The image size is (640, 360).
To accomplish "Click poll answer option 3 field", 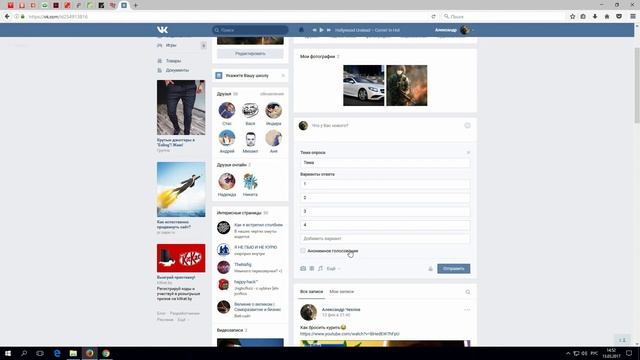I will [x=385, y=211].
